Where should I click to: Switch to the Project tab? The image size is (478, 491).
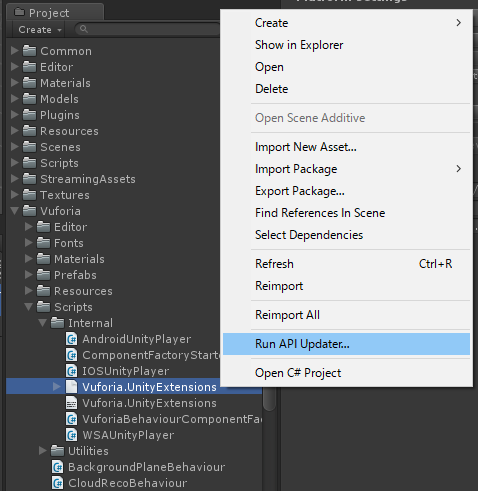[55, 13]
